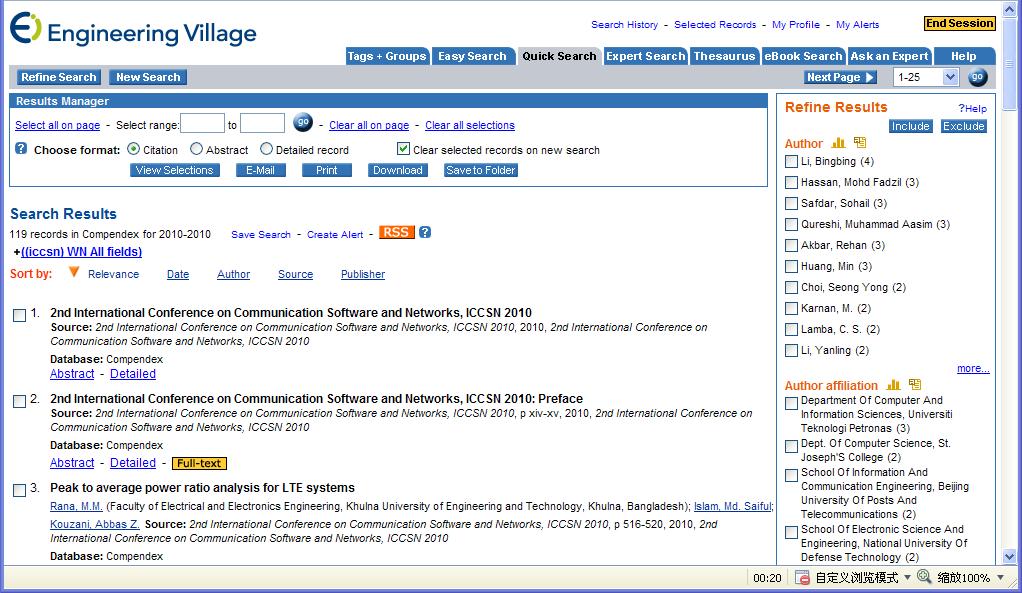Check the St. Joseph's College affiliation filter
The image size is (1022, 593).
[791, 446]
